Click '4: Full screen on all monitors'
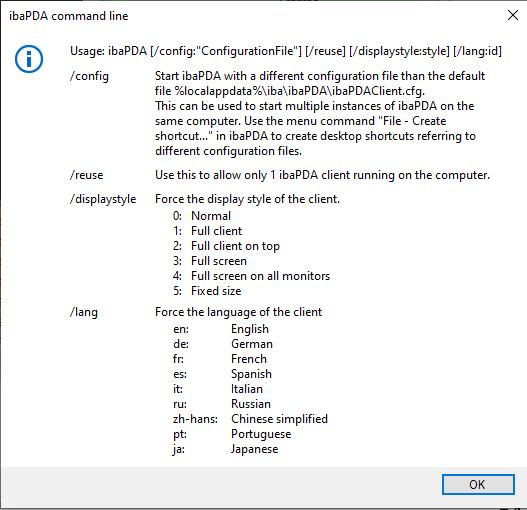527x510 pixels. click(251, 276)
